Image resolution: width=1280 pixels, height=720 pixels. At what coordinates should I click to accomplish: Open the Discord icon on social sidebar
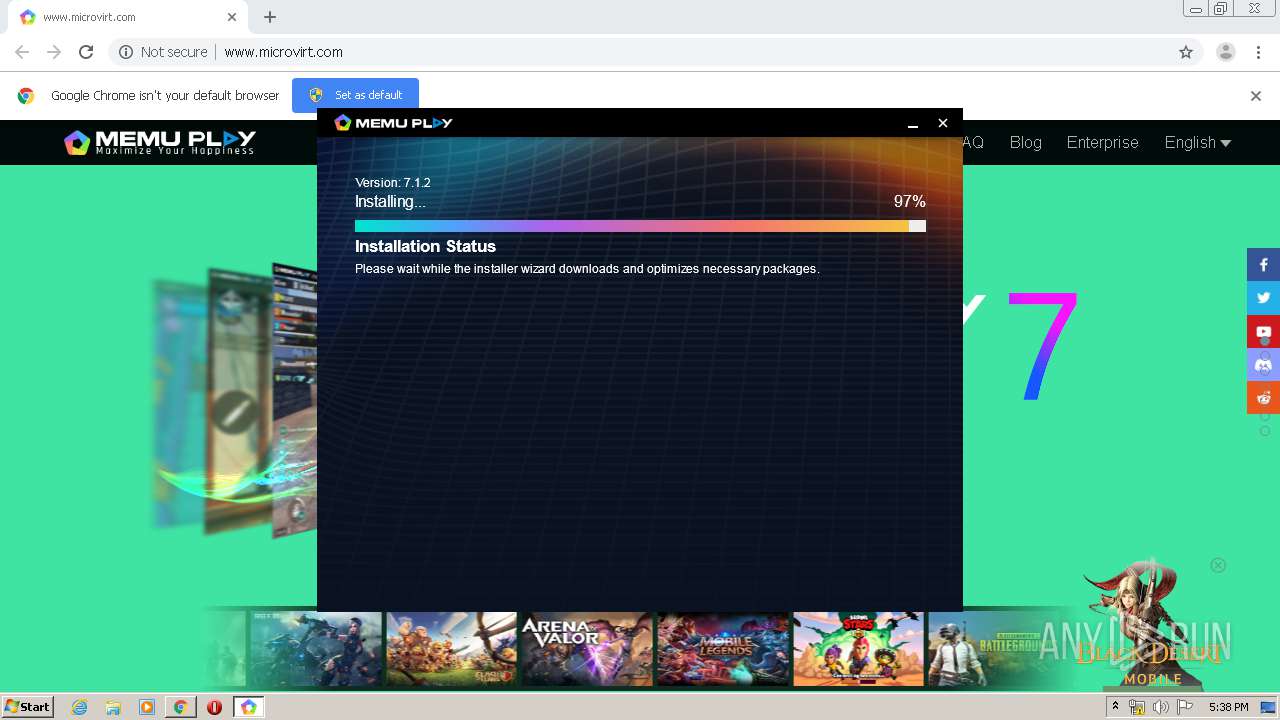pyautogui.click(x=1263, y=364)
